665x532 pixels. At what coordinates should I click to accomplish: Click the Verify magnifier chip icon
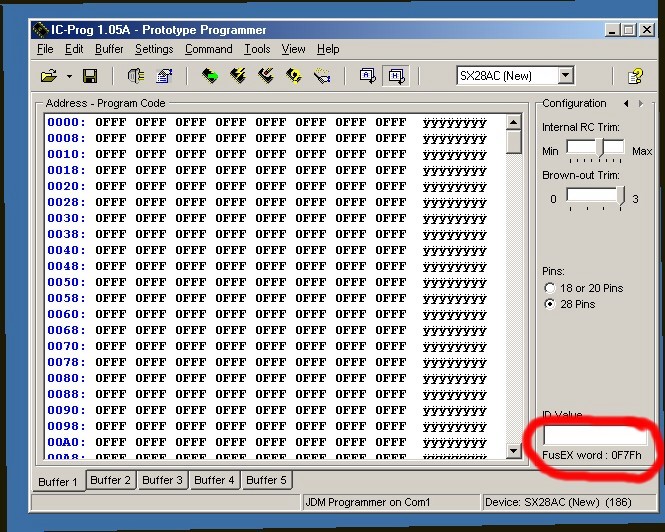(x=294, y=76)
